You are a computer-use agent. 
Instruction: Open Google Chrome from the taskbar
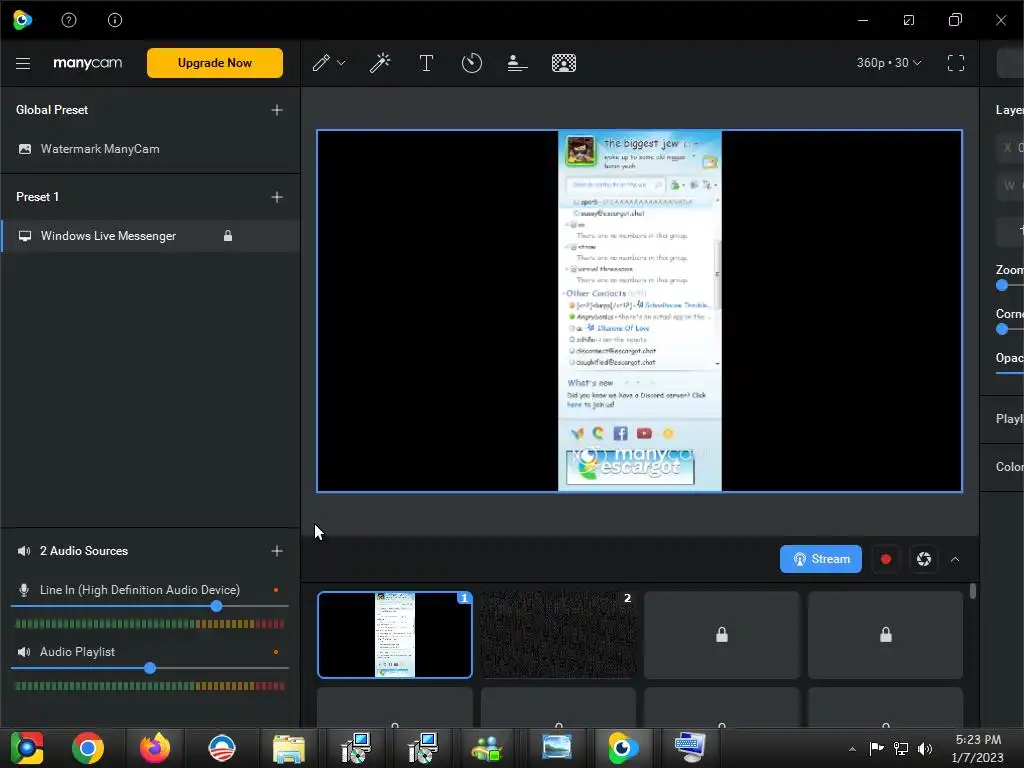tap(88, 748)
